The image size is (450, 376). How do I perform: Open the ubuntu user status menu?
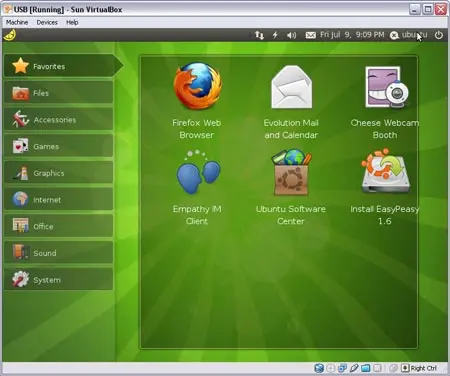pos(409,35)
